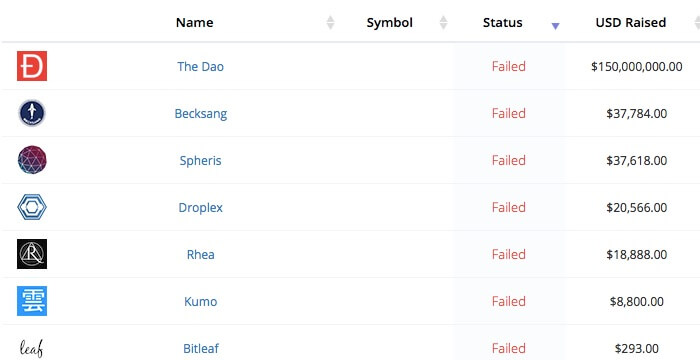Click the Rhea black square logo
The image size is (700, 360).
pyautogui.click(x=32, y=254)
